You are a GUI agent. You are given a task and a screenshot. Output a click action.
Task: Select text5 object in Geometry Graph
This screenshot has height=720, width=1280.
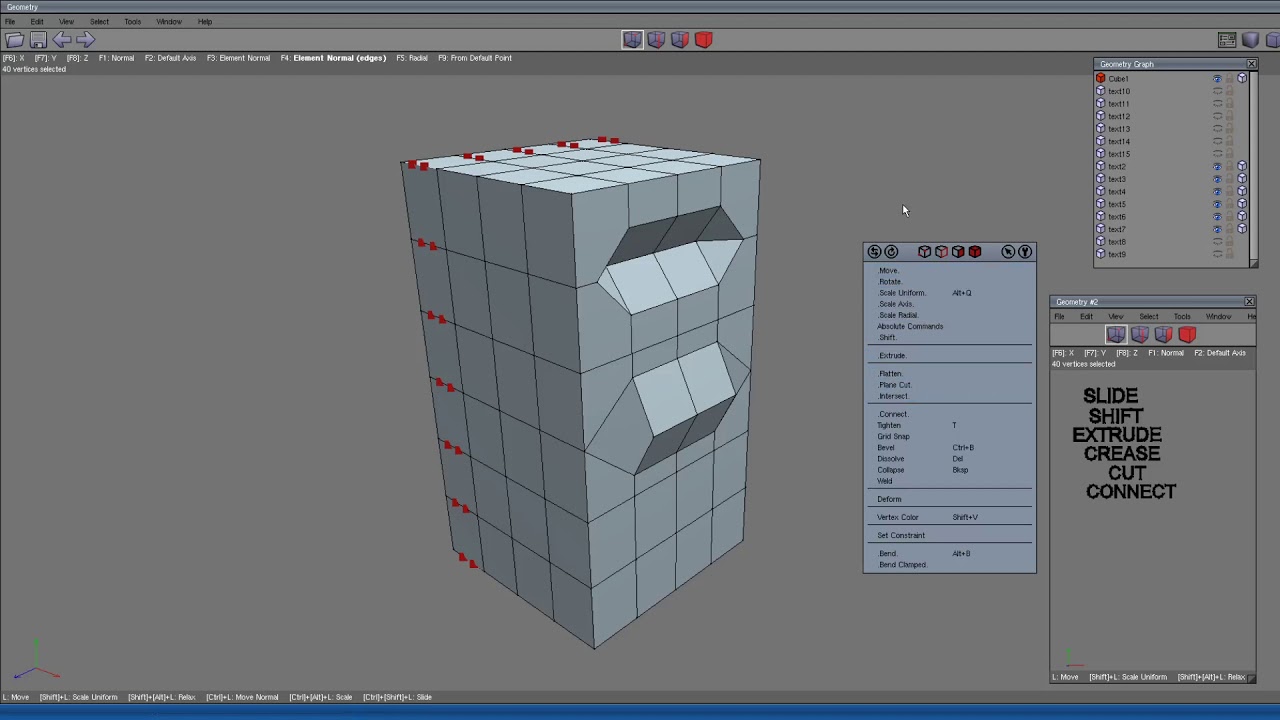click(x=1117, y=204)
